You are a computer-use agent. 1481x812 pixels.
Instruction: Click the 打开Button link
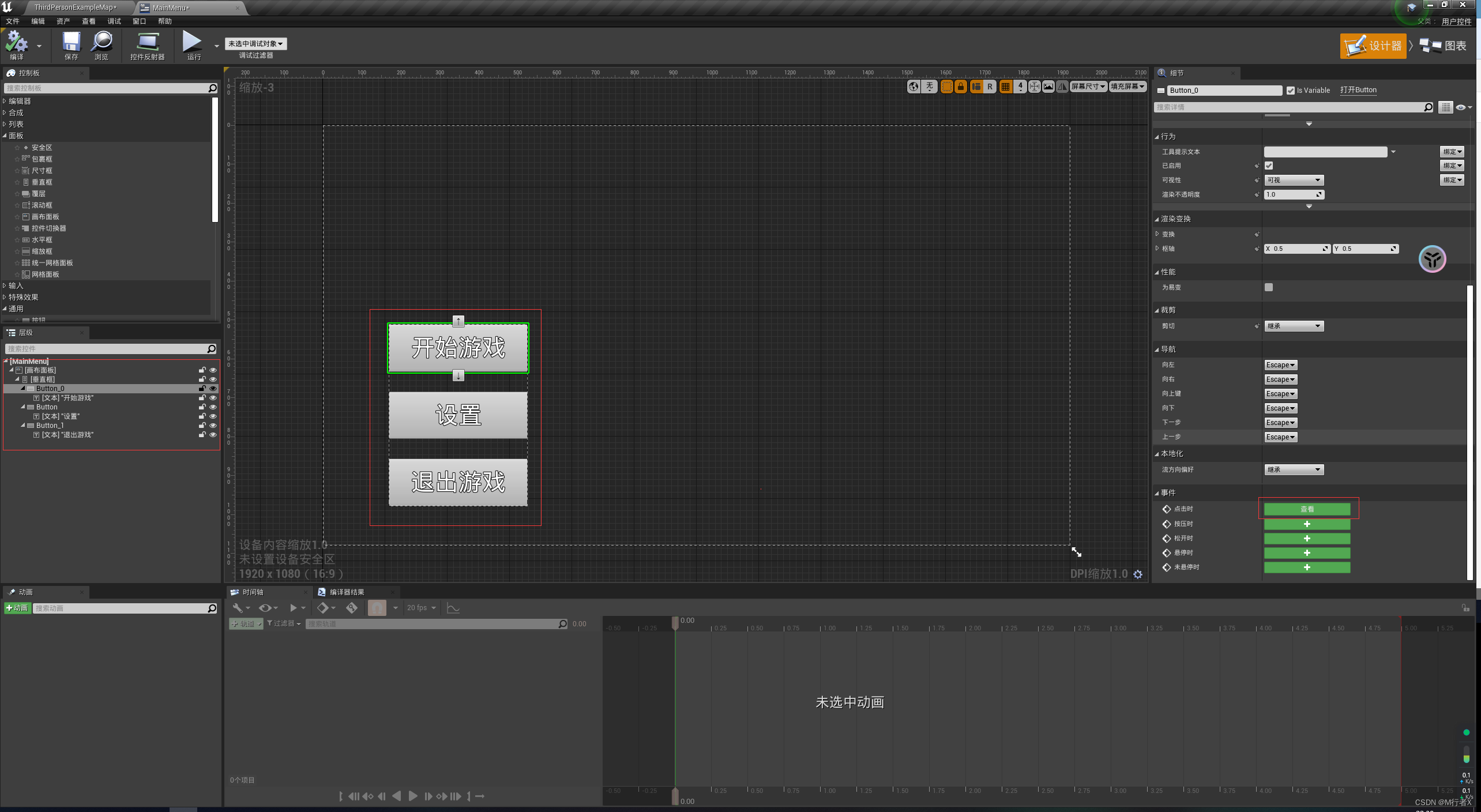click(x=1358, y=90)
